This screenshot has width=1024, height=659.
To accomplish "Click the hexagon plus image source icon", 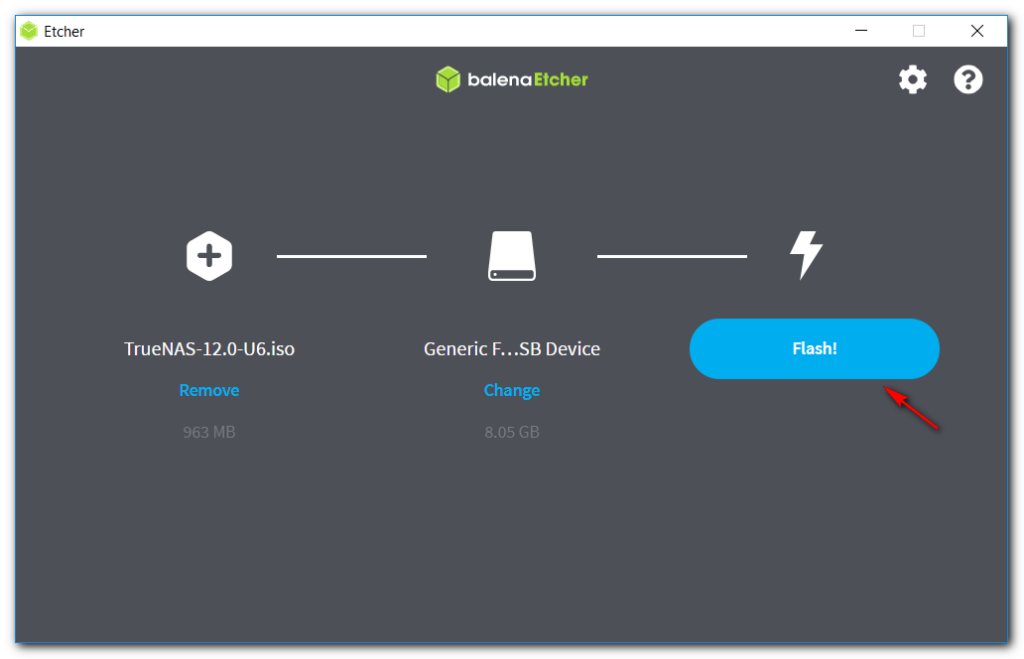I will click(209, 256).
